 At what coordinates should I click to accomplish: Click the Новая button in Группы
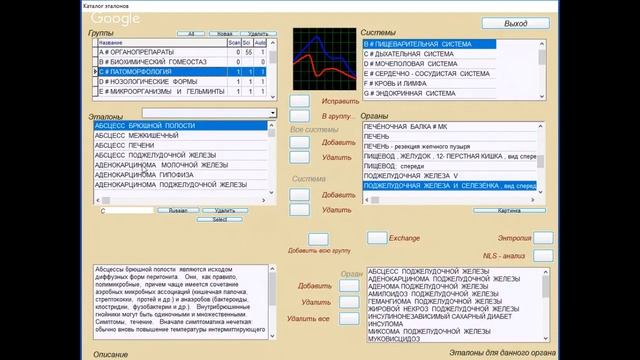point(224,34)
